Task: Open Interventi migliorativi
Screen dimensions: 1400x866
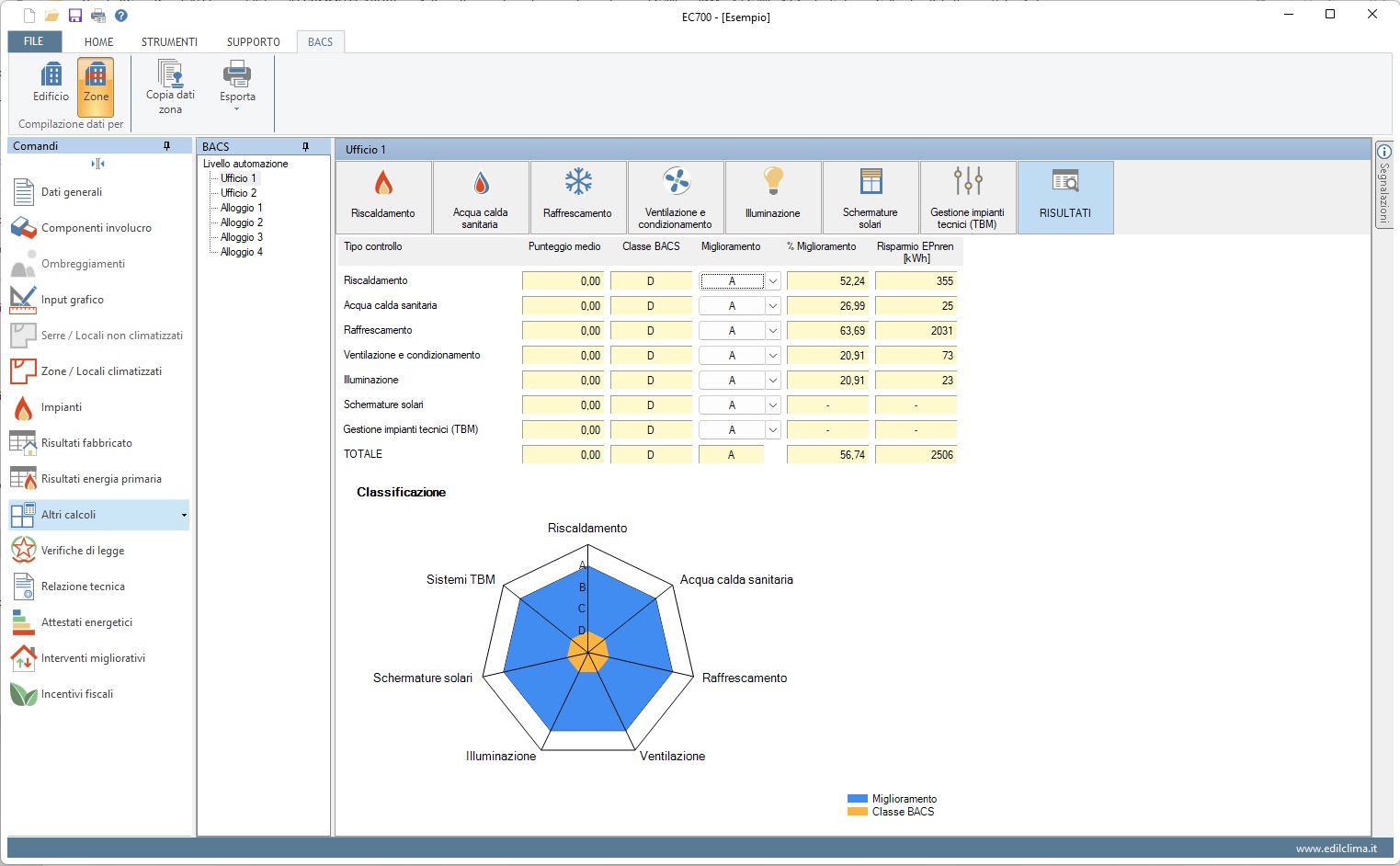Action: tap(98, 658)
